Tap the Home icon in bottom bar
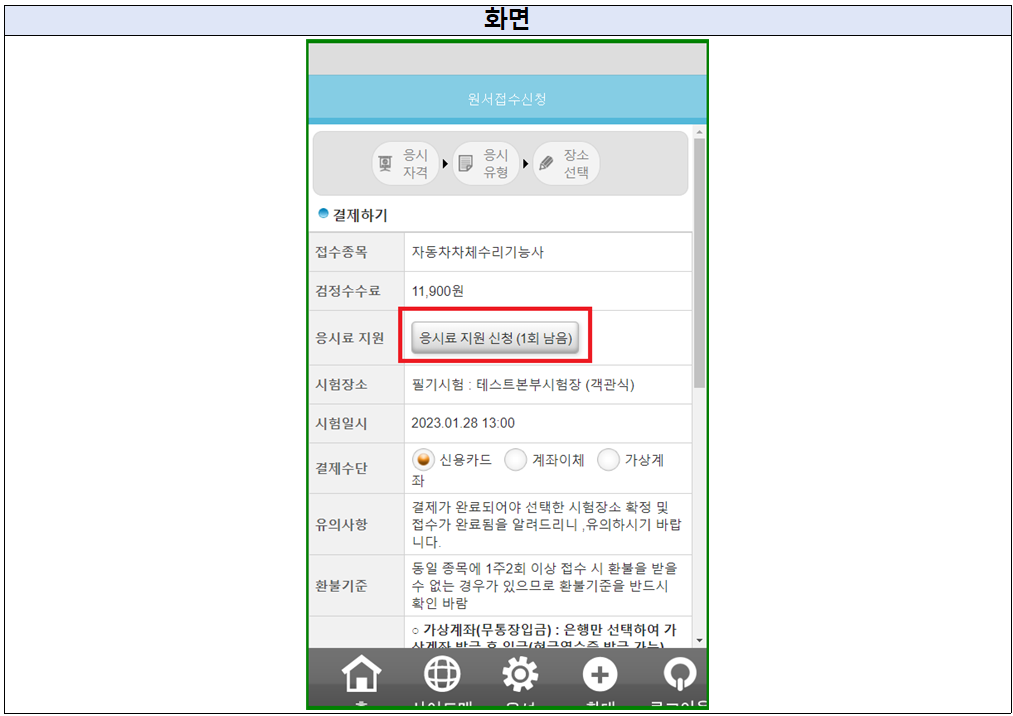Image resolution: width=1013 pixels, height=716 pixels. 361,673
